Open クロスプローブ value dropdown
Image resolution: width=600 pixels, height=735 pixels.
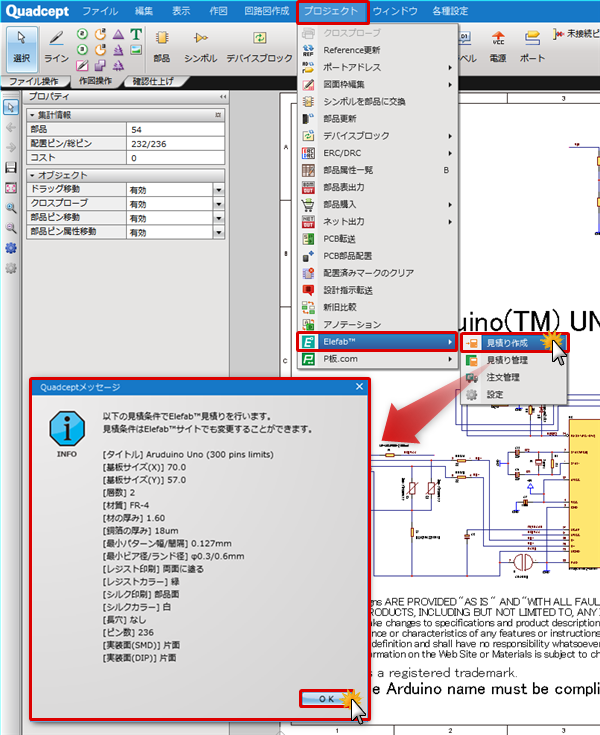pos(218,204)
